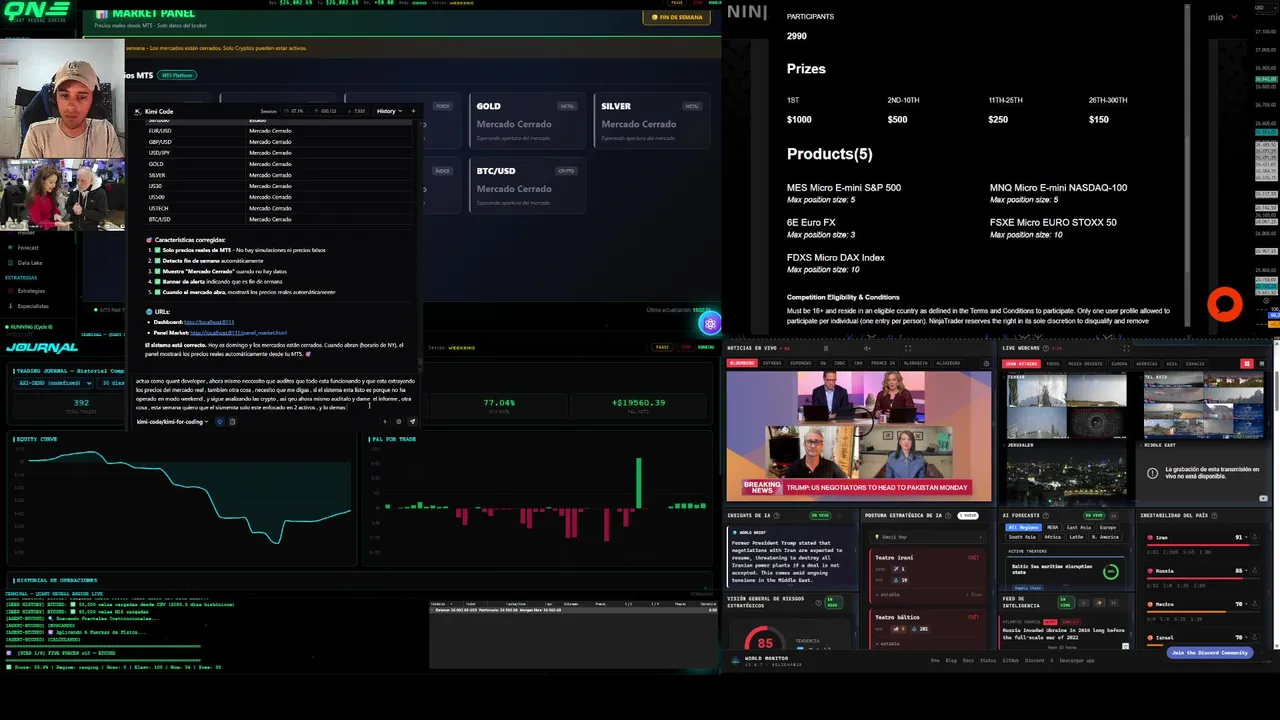Select the BLOOMBERG news channel tab

click(742, 363)
